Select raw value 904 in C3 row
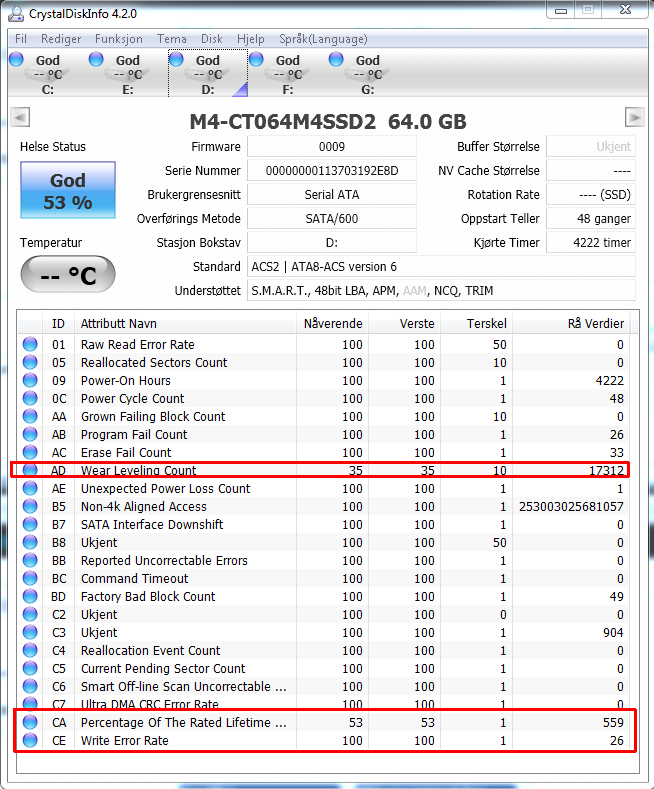 pos(613,633)
